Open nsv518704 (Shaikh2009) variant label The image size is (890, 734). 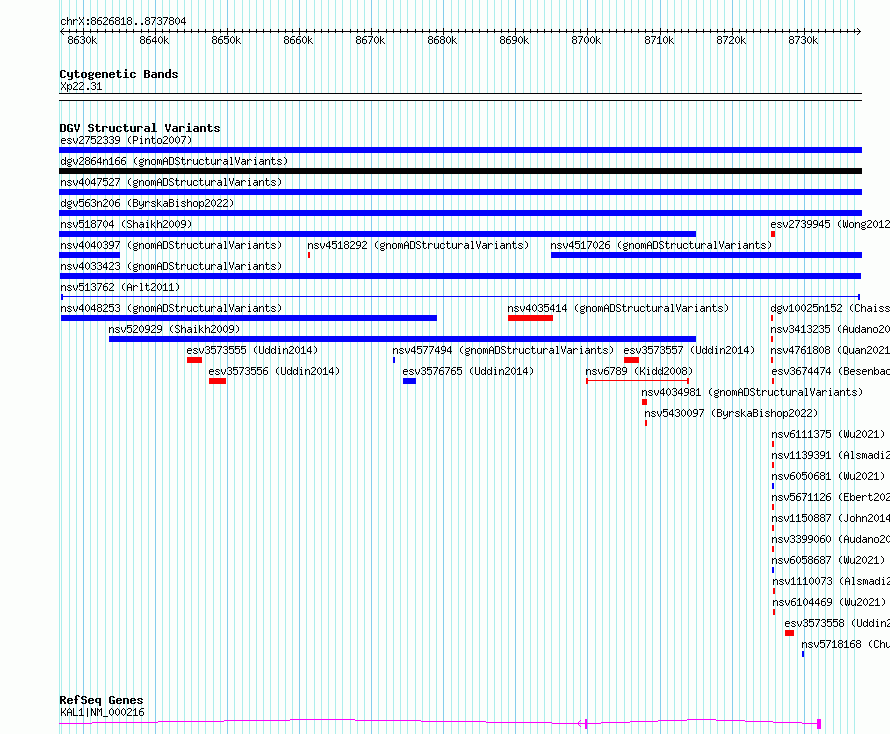click(126, 224)
